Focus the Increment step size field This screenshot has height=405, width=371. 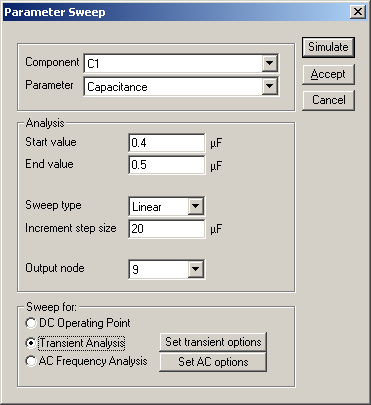167,229
